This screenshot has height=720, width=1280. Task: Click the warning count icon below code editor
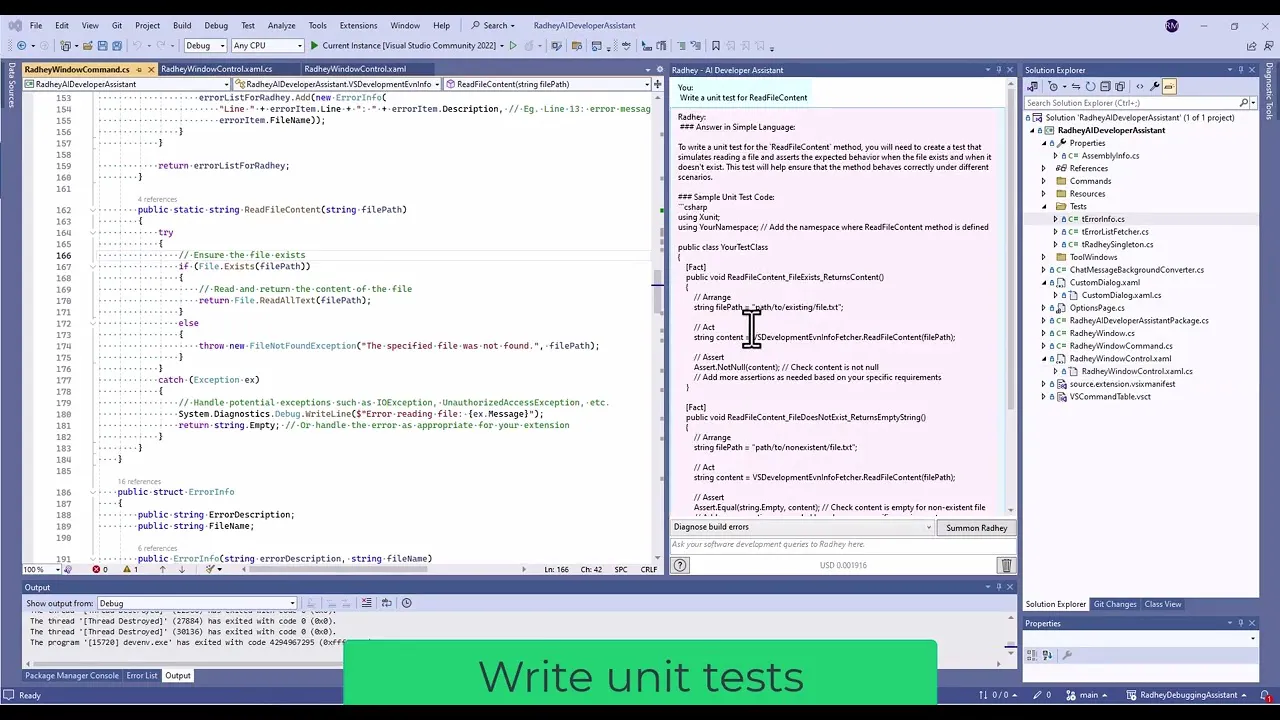pos(127,569)
